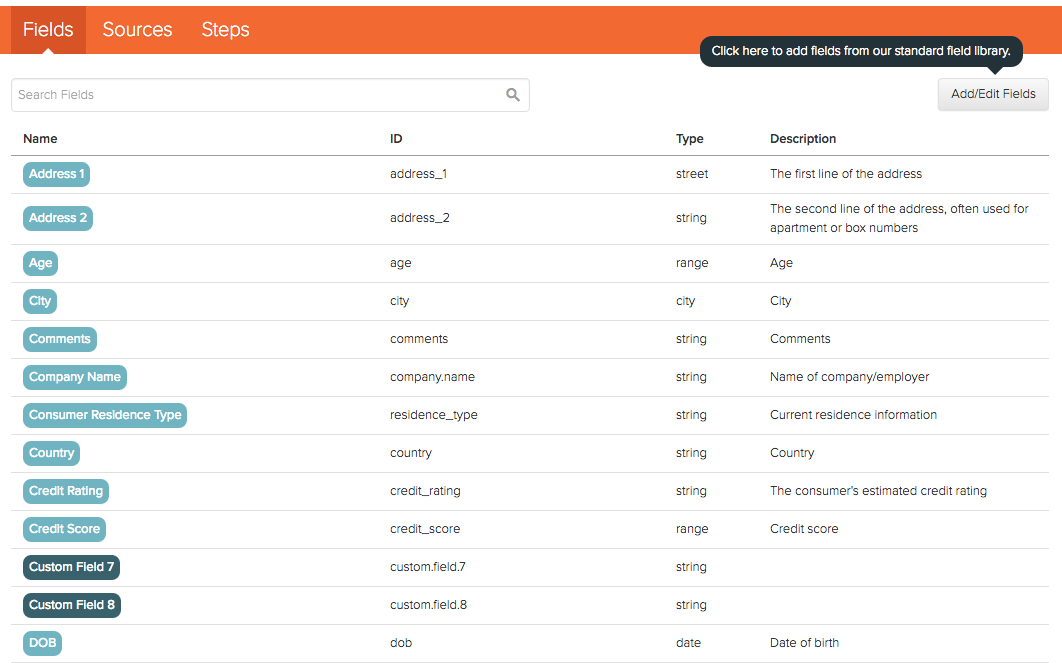
Task: Select the Consumer Residence Type pill
Action: [x=104, y=414]
